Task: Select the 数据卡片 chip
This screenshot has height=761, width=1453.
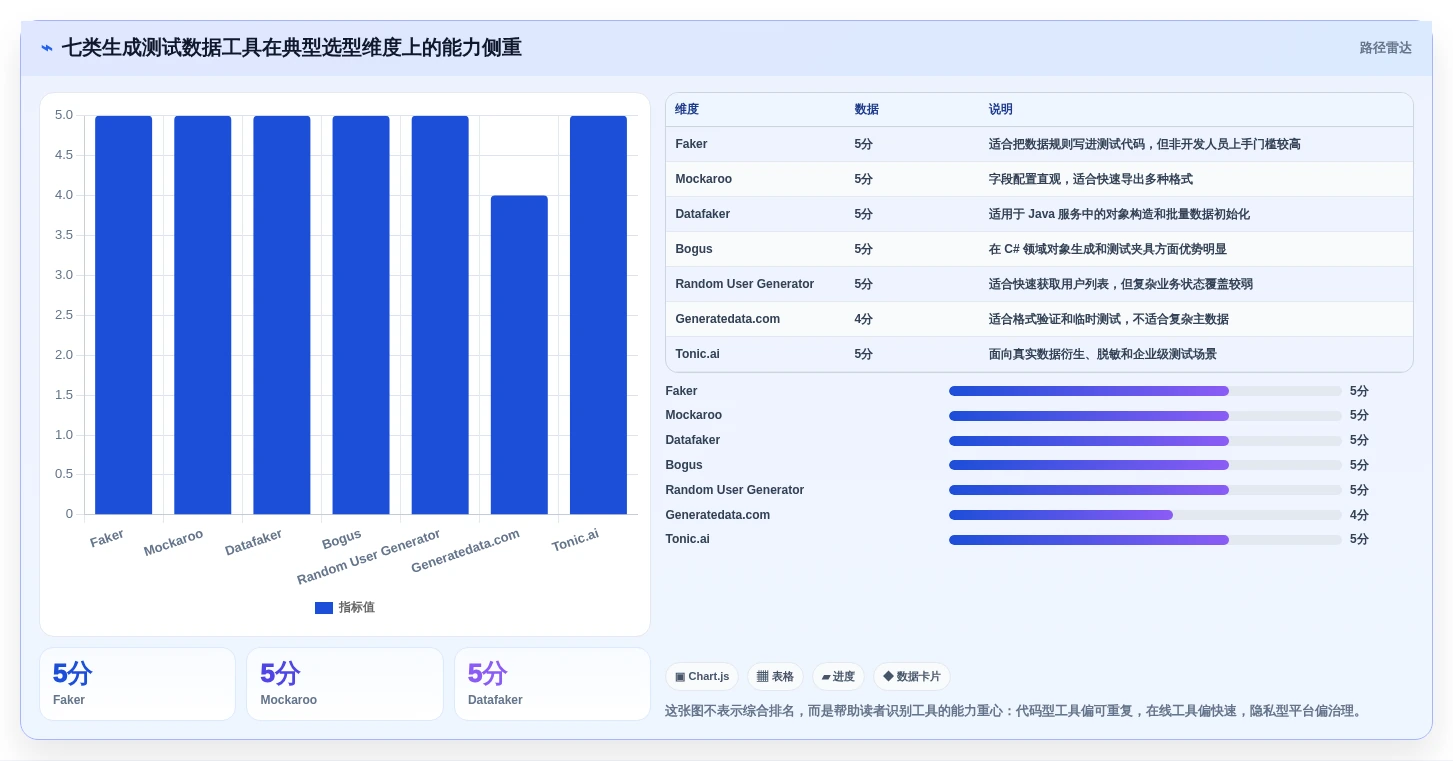Action: (911, 677)
